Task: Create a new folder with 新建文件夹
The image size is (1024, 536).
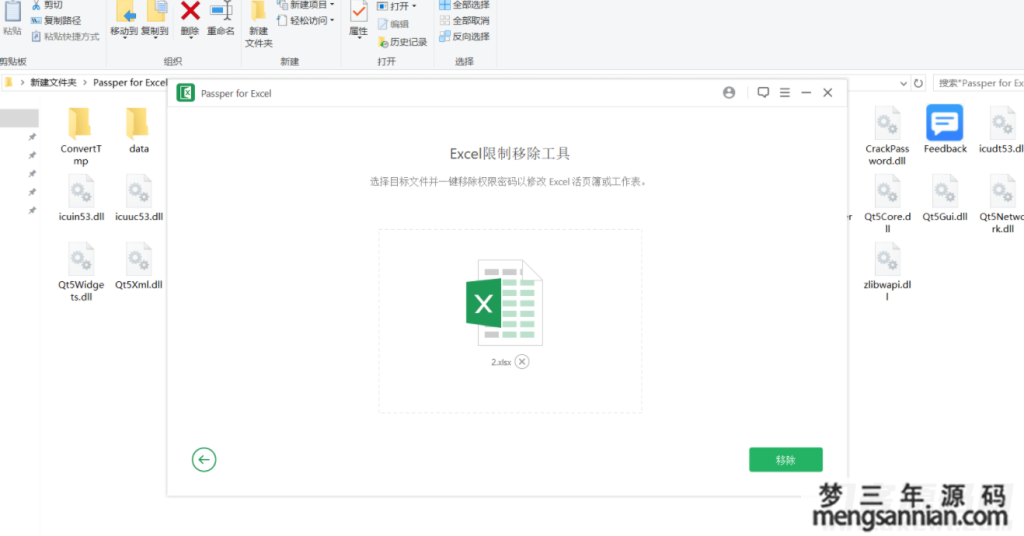Action: pyautogui.click(x=259, y=24)
